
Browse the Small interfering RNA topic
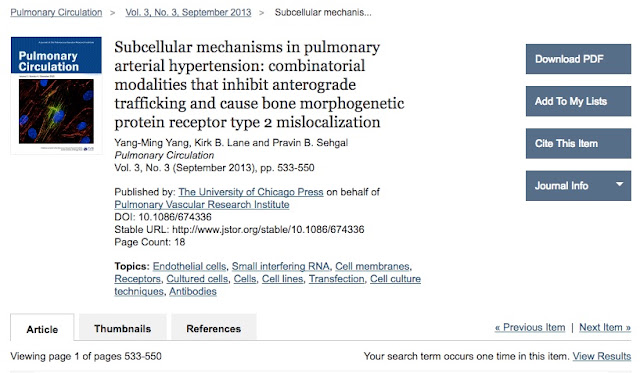(280, 266)
